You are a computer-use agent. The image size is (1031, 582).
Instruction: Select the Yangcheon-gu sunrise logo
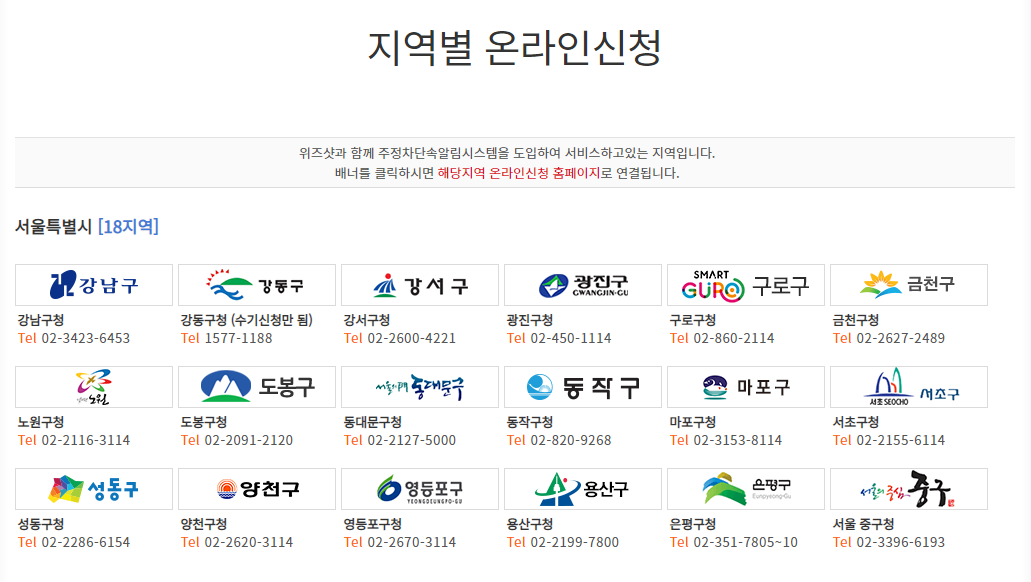tap(255, 489)
